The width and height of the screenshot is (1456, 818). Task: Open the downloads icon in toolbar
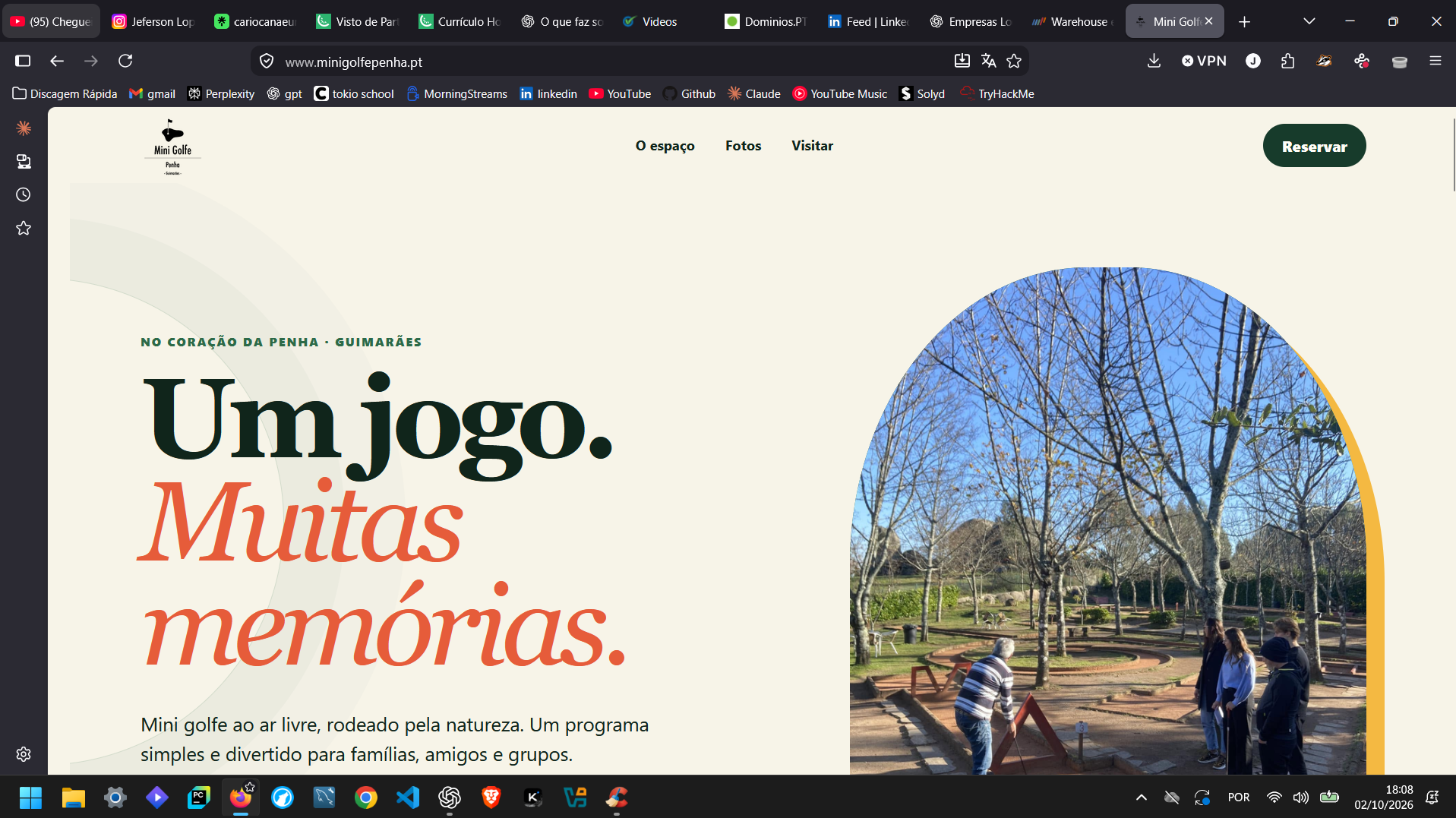[1154, 61]
